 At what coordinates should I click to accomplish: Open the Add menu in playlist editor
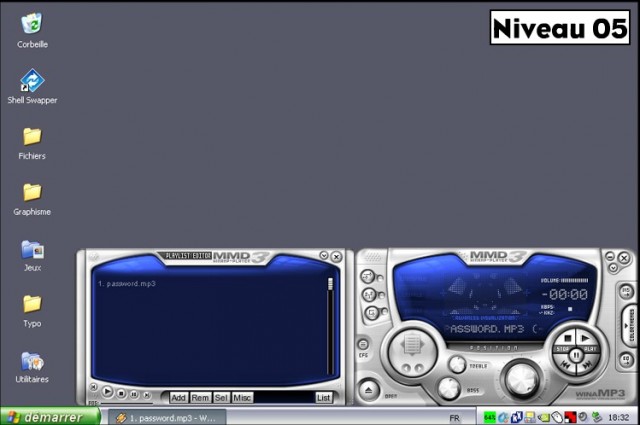pos(178,397)
